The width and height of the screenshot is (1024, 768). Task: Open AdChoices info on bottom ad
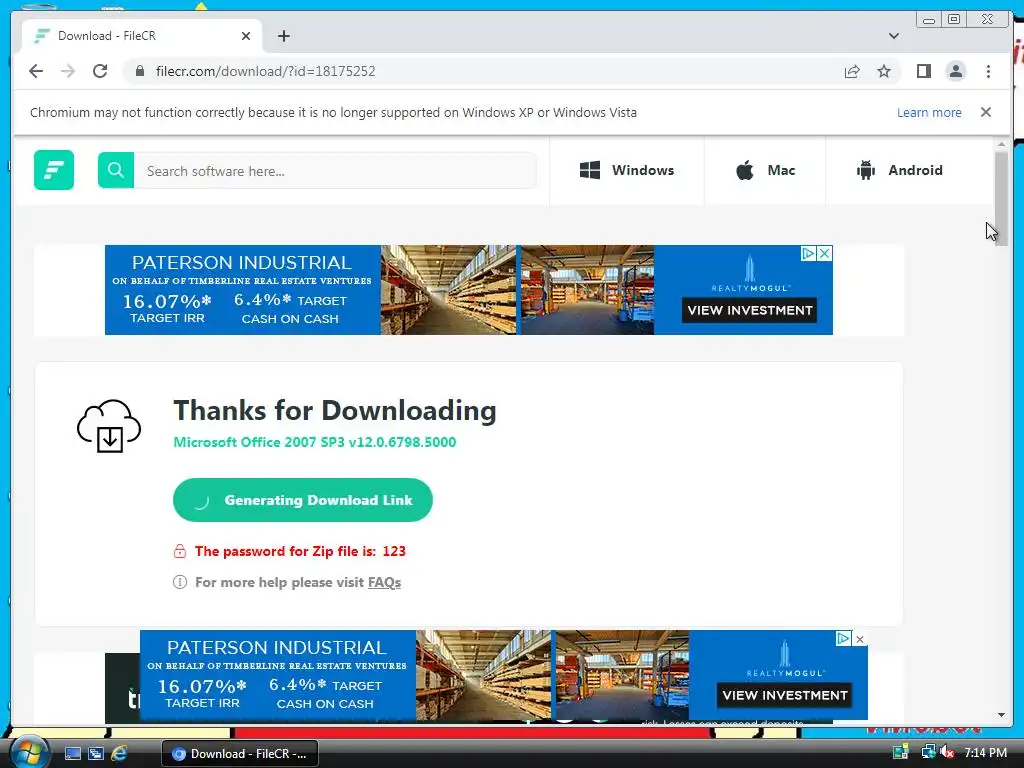click(x=844, y=639)
